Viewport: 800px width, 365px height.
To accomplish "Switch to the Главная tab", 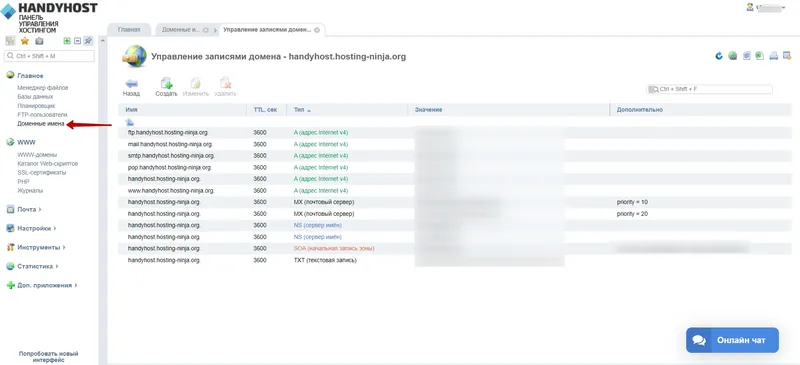I will (x=129, y=30).
